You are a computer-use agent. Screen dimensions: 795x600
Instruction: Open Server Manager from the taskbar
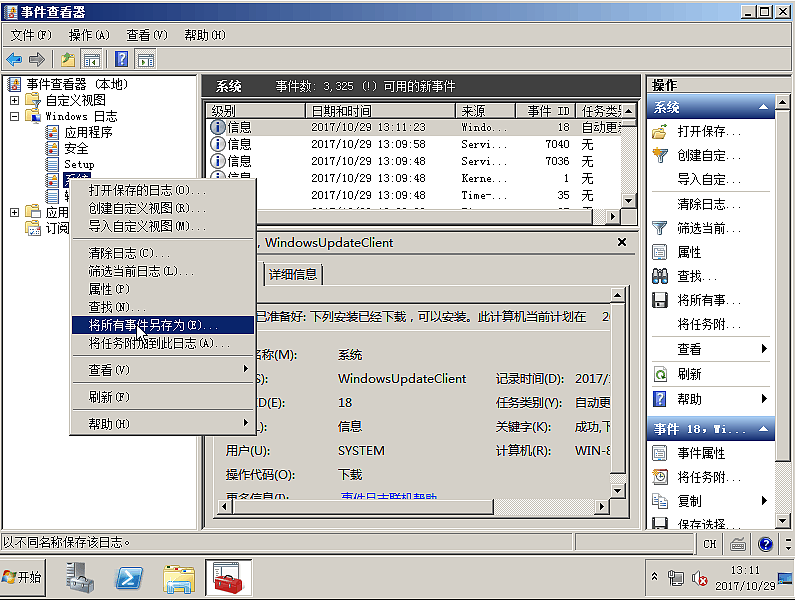(x=80, y=578)
